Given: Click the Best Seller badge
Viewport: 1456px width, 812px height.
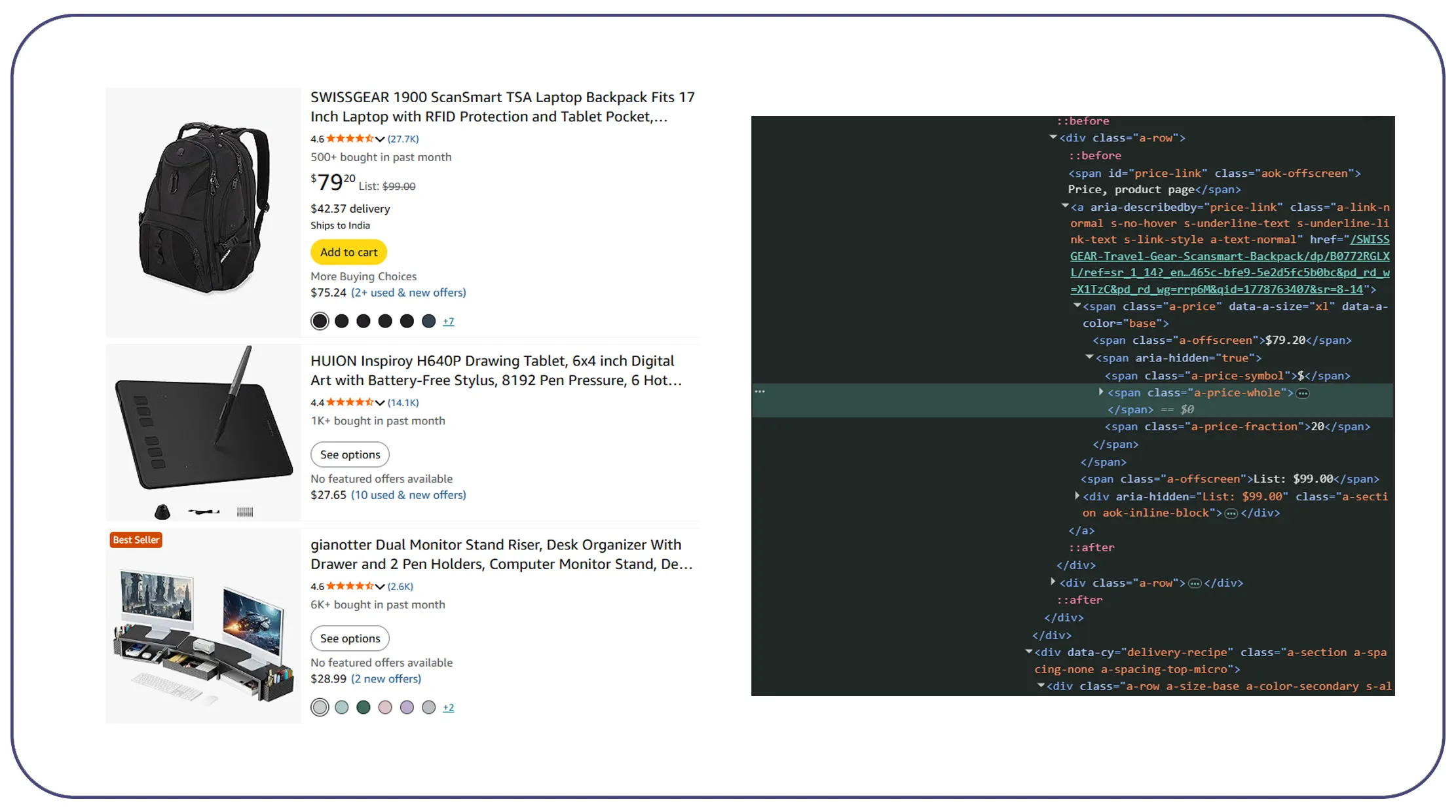Looking at the screenshot, I should (136, 540).
